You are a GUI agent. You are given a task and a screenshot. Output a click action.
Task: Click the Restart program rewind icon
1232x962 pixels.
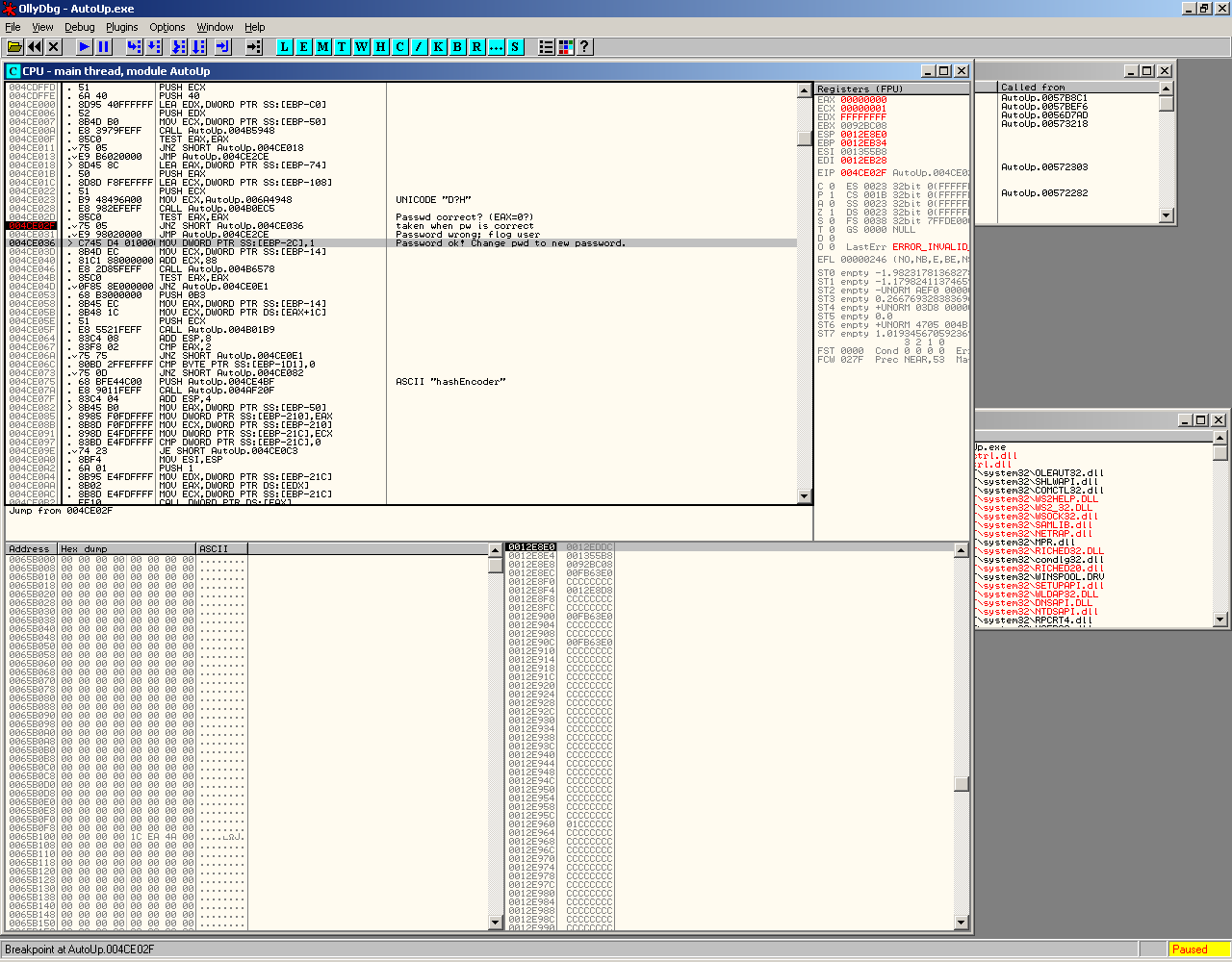35,47
